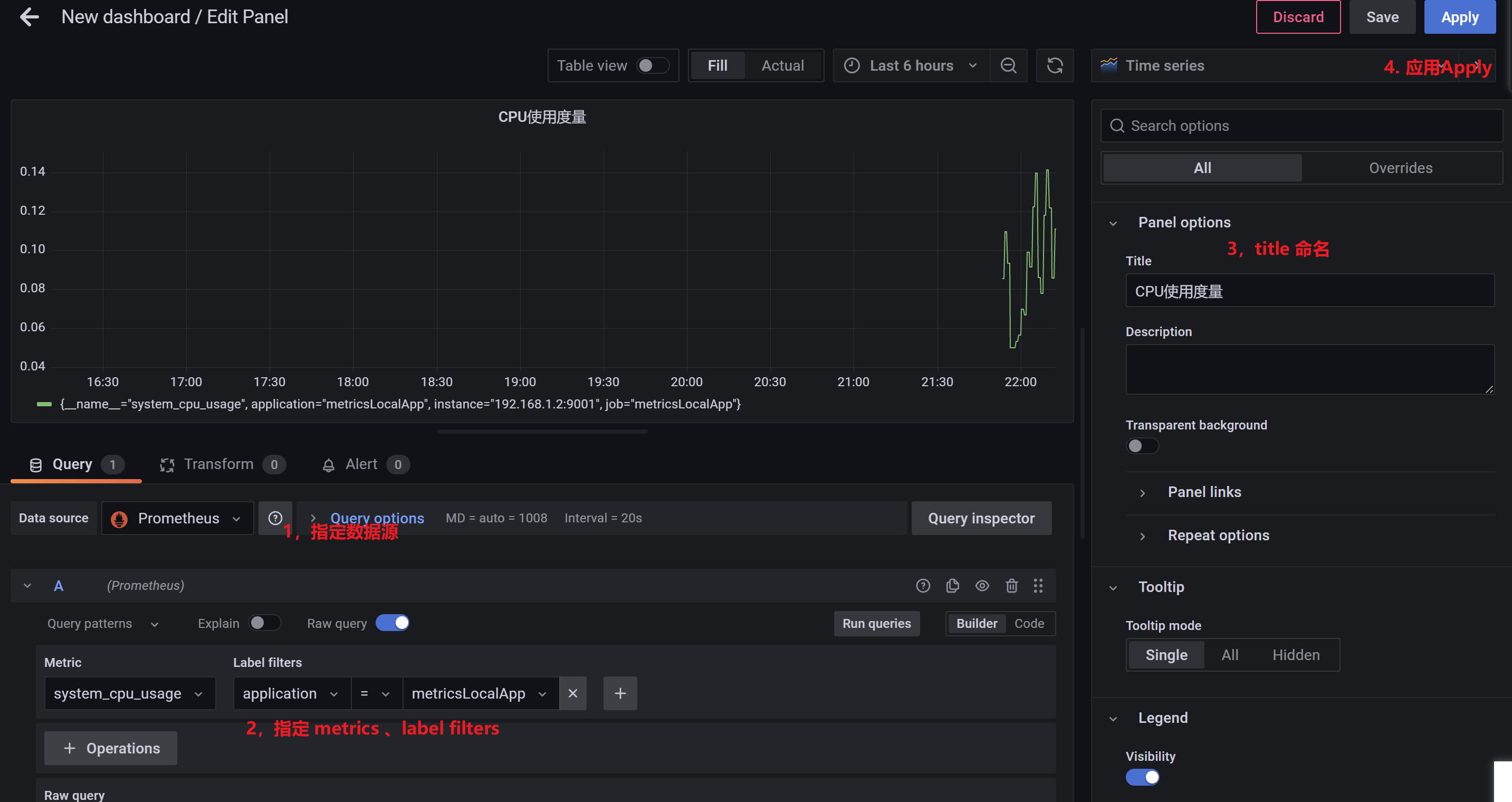Viewport: 1512px width, 802px height.
Task: Toggle query A visibility eye icon
Action: click(x=982, y=585)
